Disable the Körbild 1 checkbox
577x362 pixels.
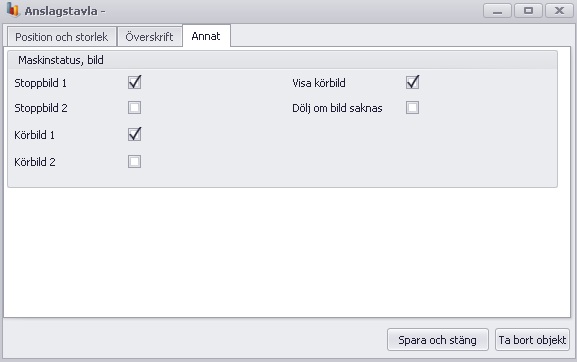pyautogui.click(x=134, y=134)
